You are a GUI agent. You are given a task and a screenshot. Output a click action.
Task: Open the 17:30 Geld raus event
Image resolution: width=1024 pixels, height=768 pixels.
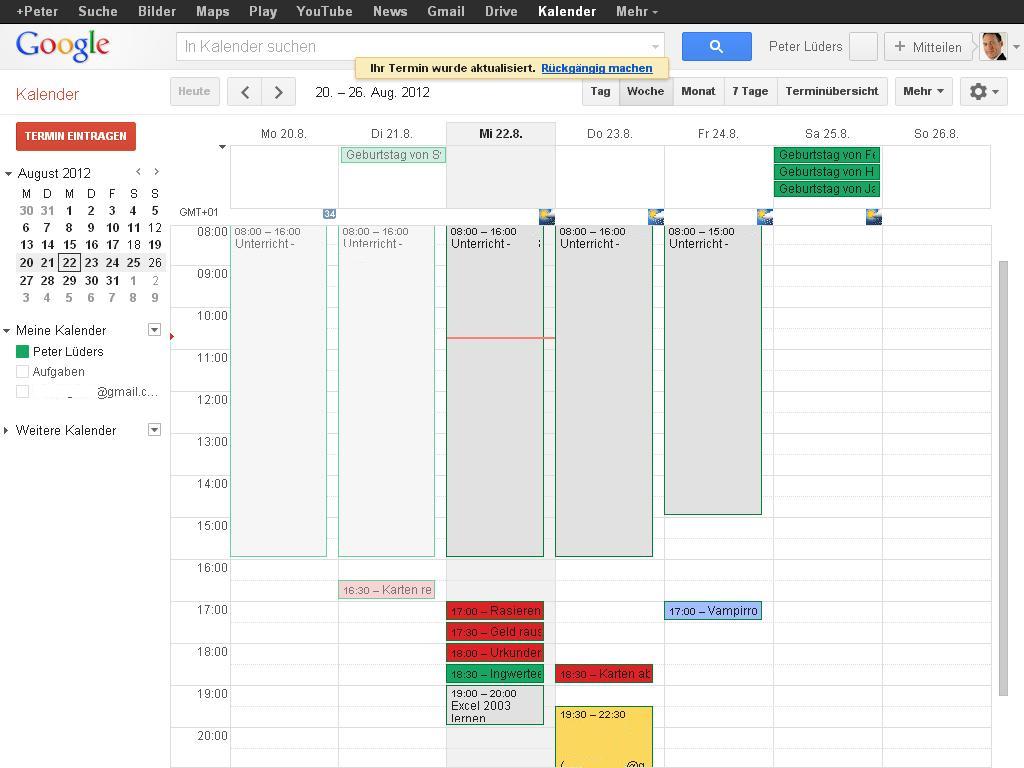[495, 632]
